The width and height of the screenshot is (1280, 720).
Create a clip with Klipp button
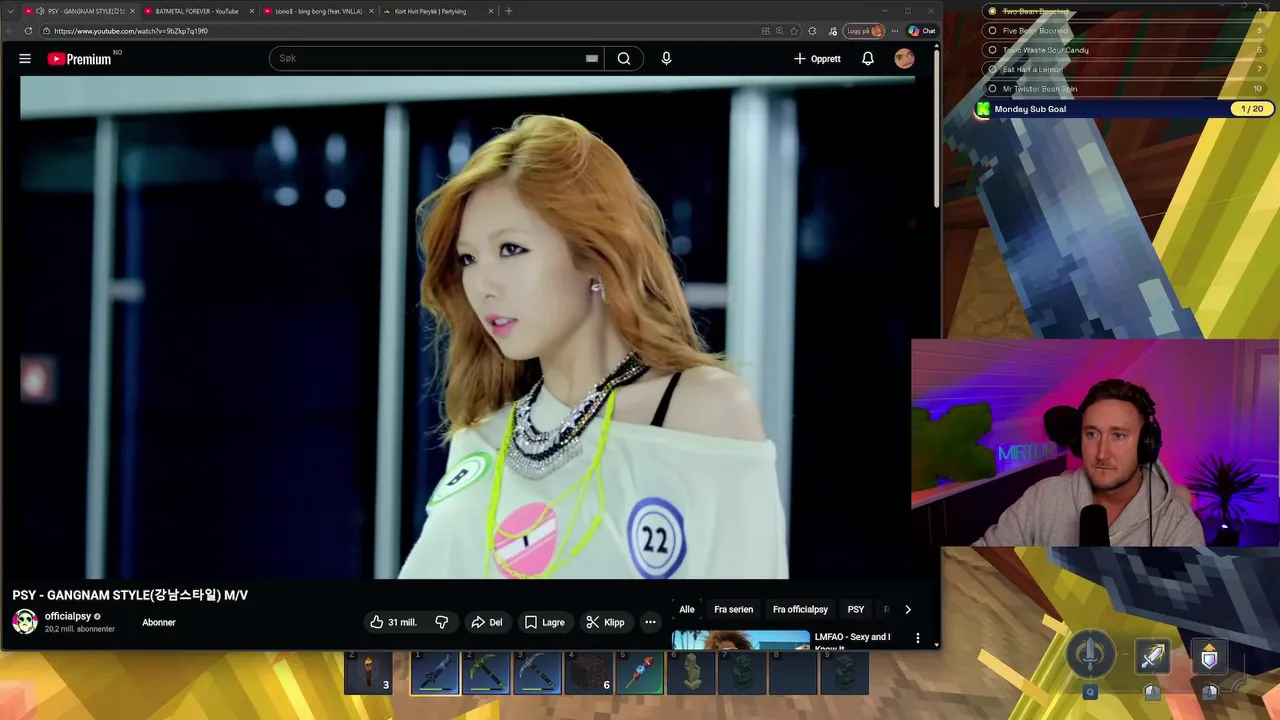605,622
